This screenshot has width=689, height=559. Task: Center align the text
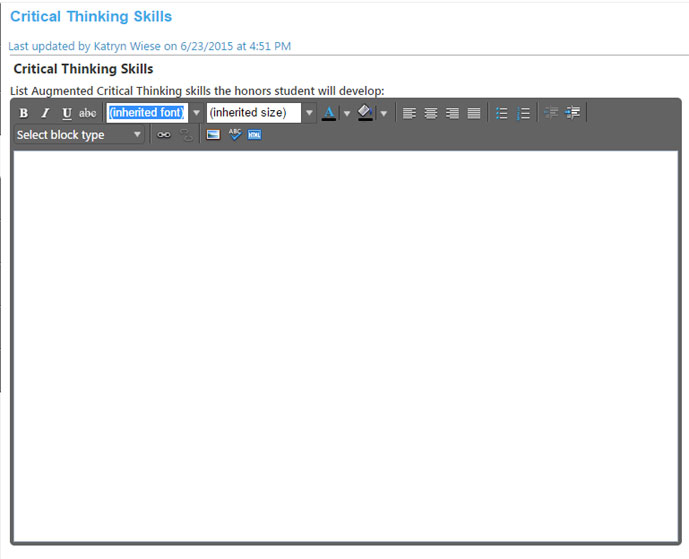pos(431,113)
